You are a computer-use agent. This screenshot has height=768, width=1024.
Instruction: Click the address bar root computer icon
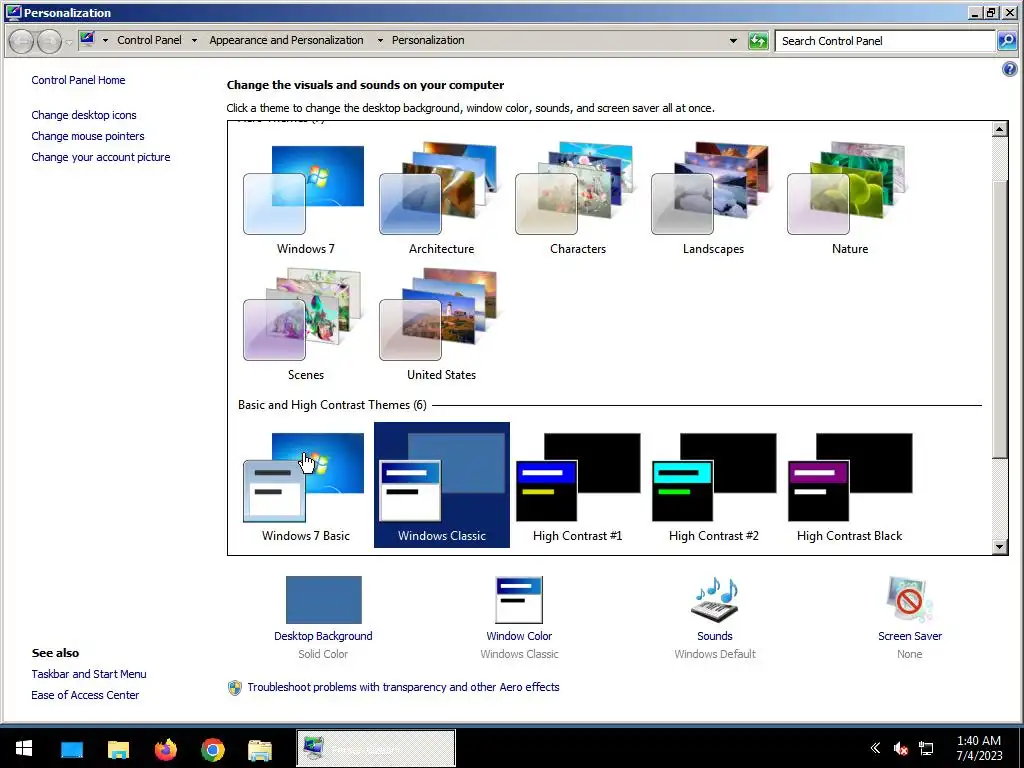click(x=88, y=40)
